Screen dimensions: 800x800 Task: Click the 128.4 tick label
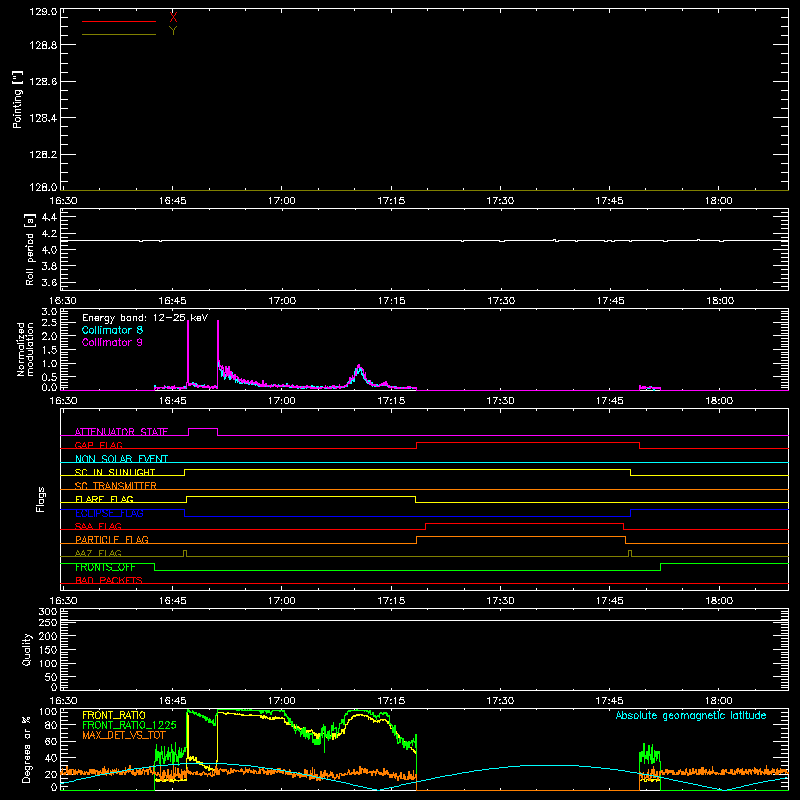pos(43,118)
